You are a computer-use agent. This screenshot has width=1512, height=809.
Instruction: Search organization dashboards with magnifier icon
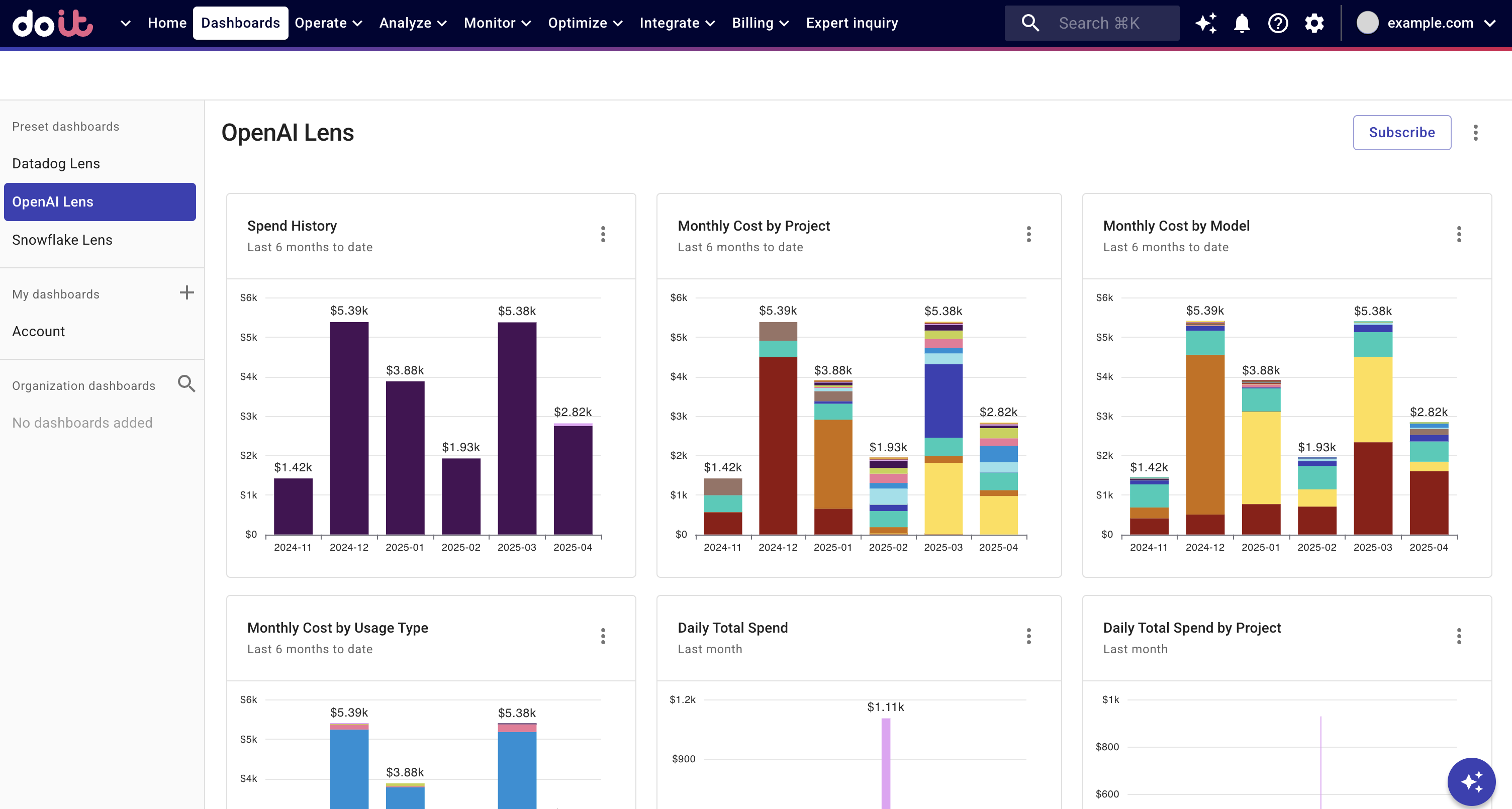186,384
